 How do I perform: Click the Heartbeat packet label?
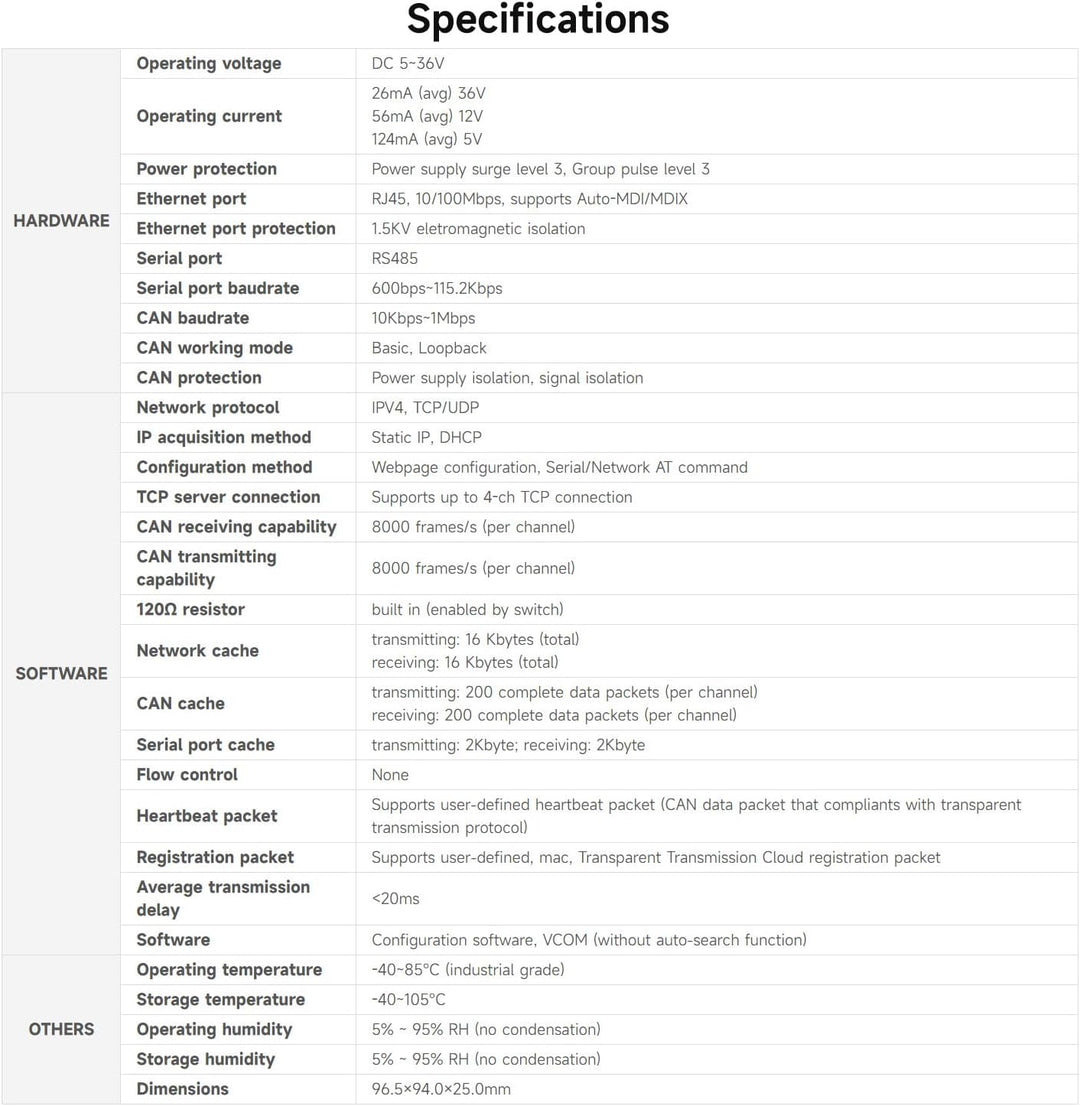click(207, 816)
